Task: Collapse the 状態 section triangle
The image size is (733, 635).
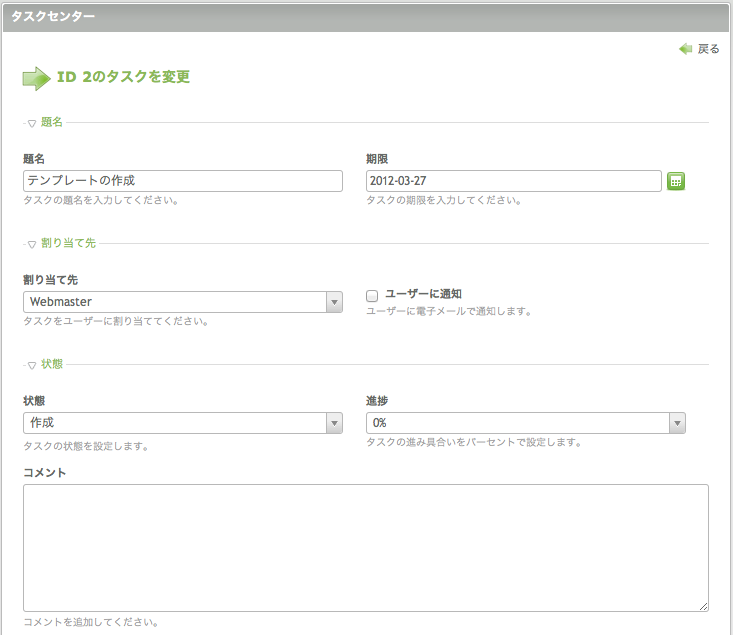Action: [x=32, y=365]
